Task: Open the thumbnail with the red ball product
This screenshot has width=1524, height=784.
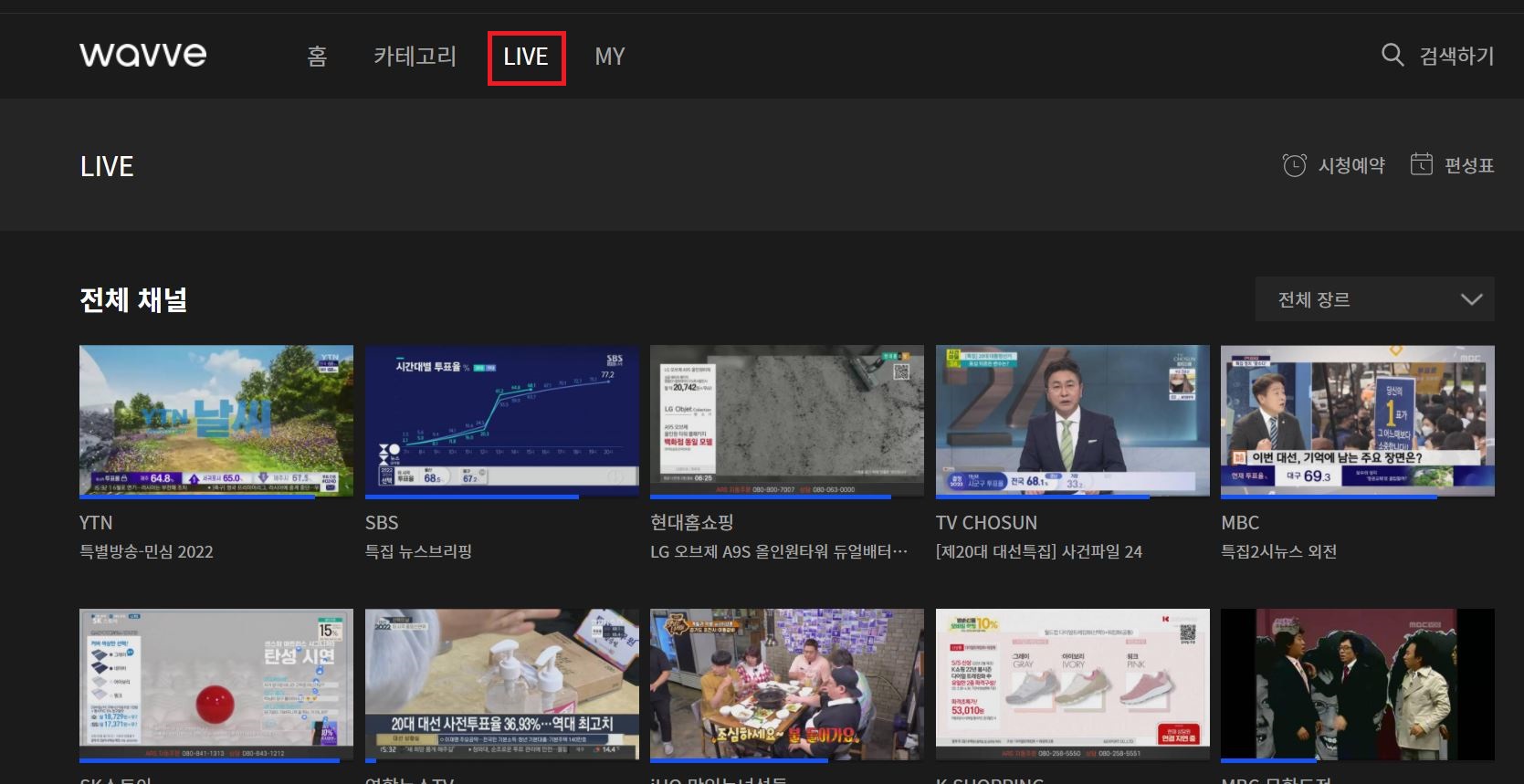Action: click(216, 685)
